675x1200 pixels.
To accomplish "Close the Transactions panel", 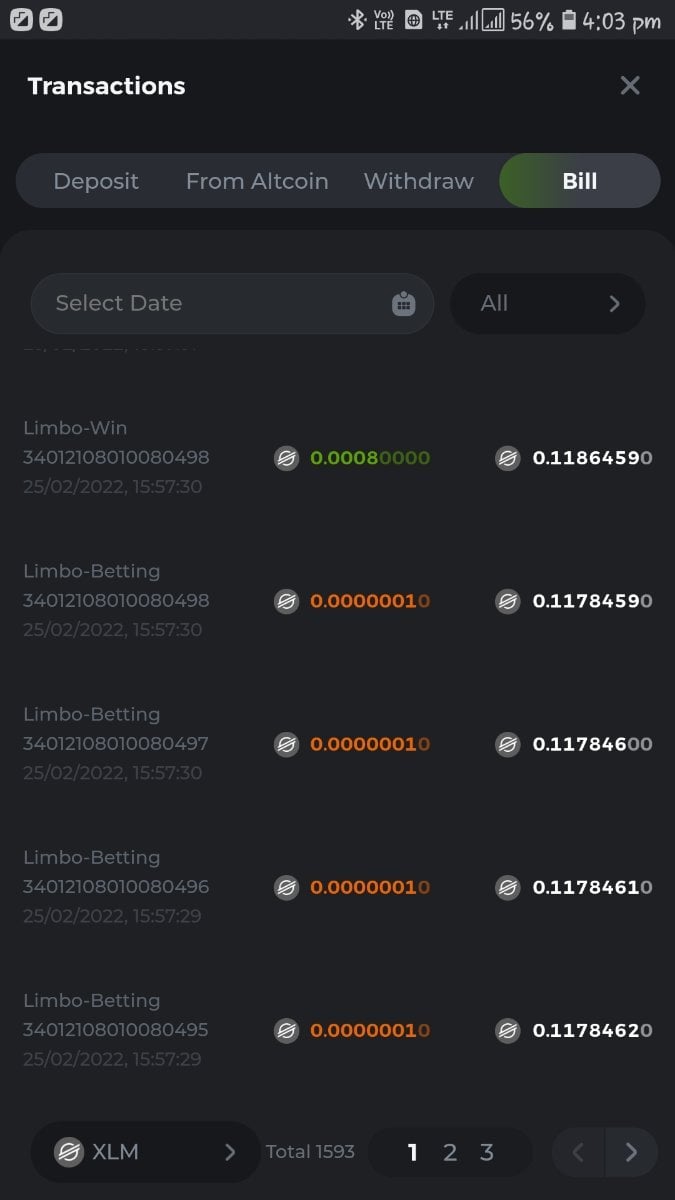I will click(x=630, y=86).
